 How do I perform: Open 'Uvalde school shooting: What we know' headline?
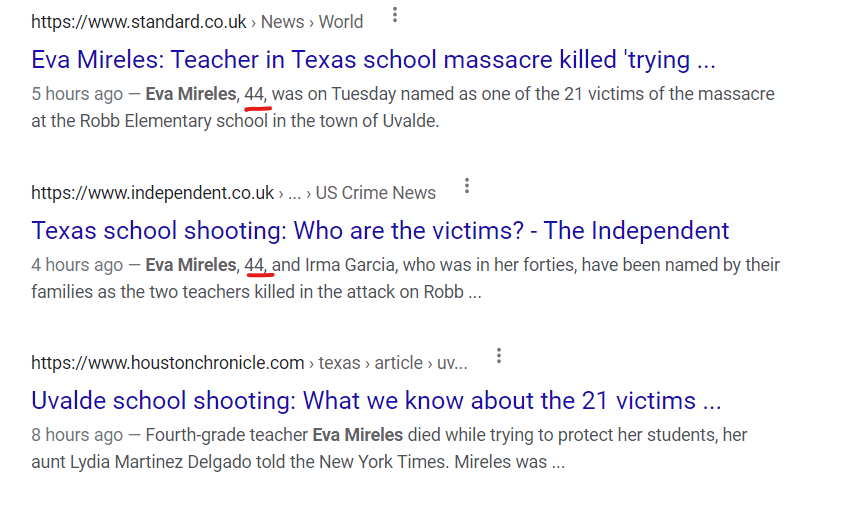[376, 401]
